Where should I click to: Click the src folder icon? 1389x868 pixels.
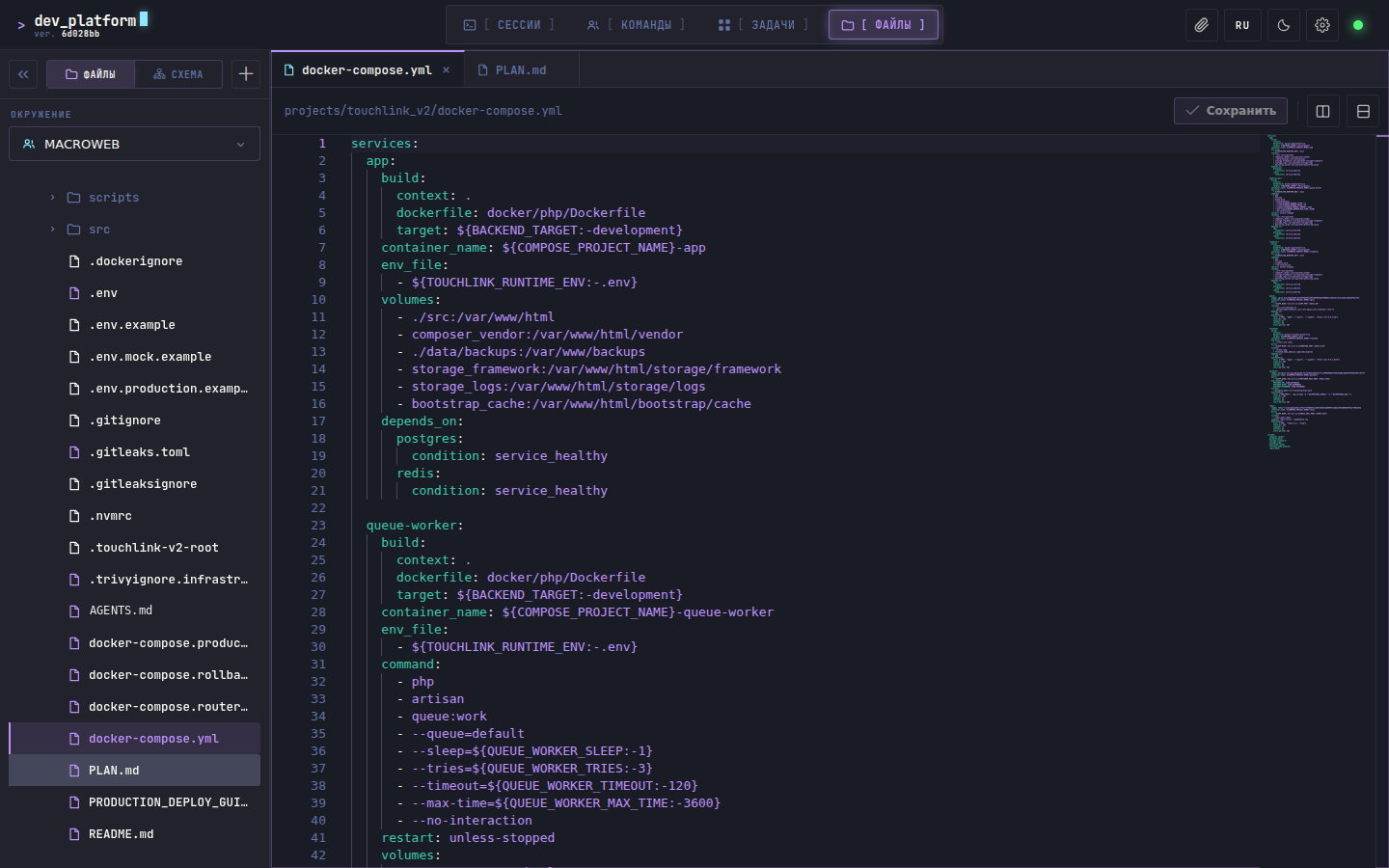[x=73, y=230]
